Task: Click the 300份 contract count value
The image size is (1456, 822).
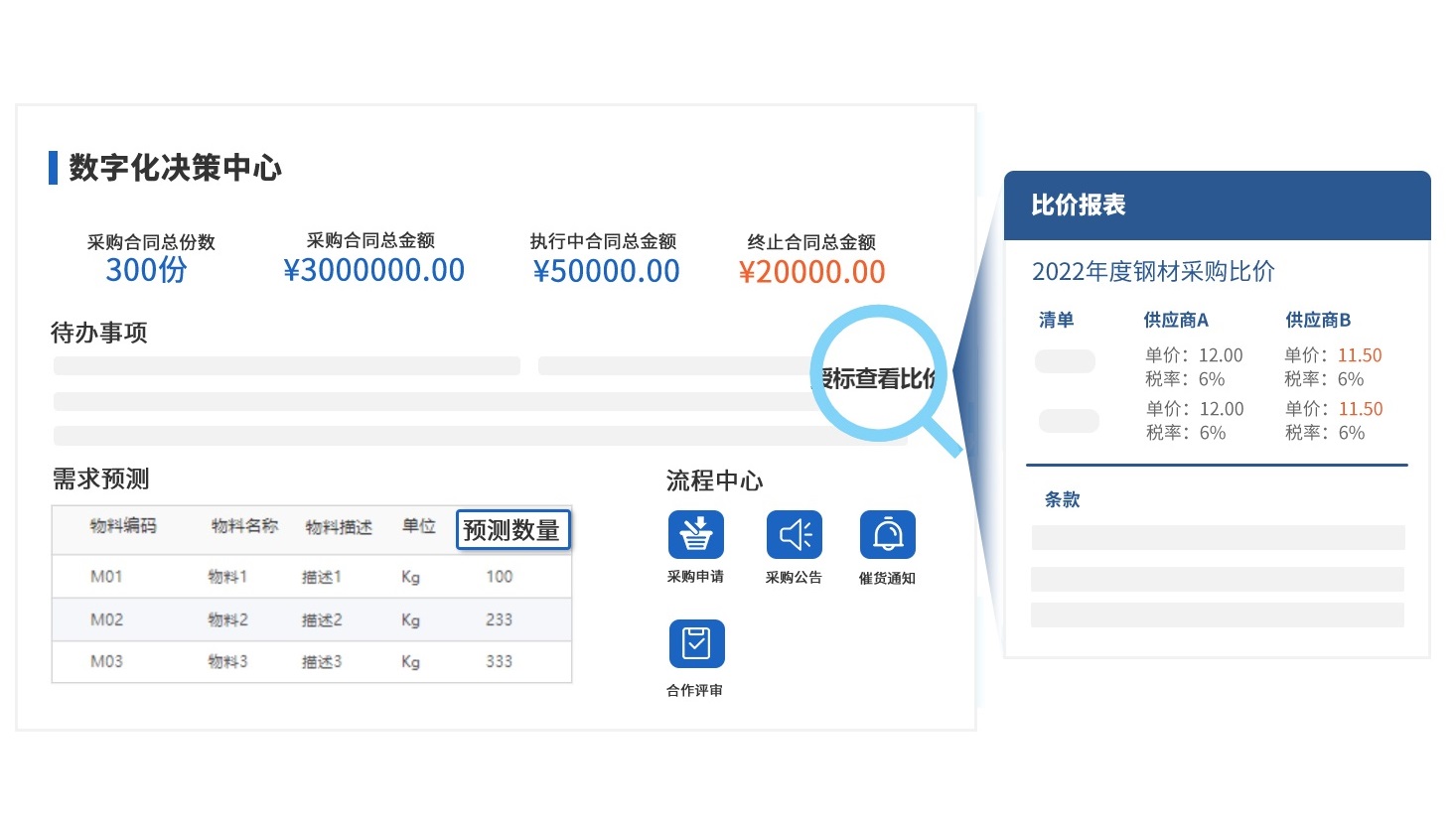Action: tap(147, 270)
